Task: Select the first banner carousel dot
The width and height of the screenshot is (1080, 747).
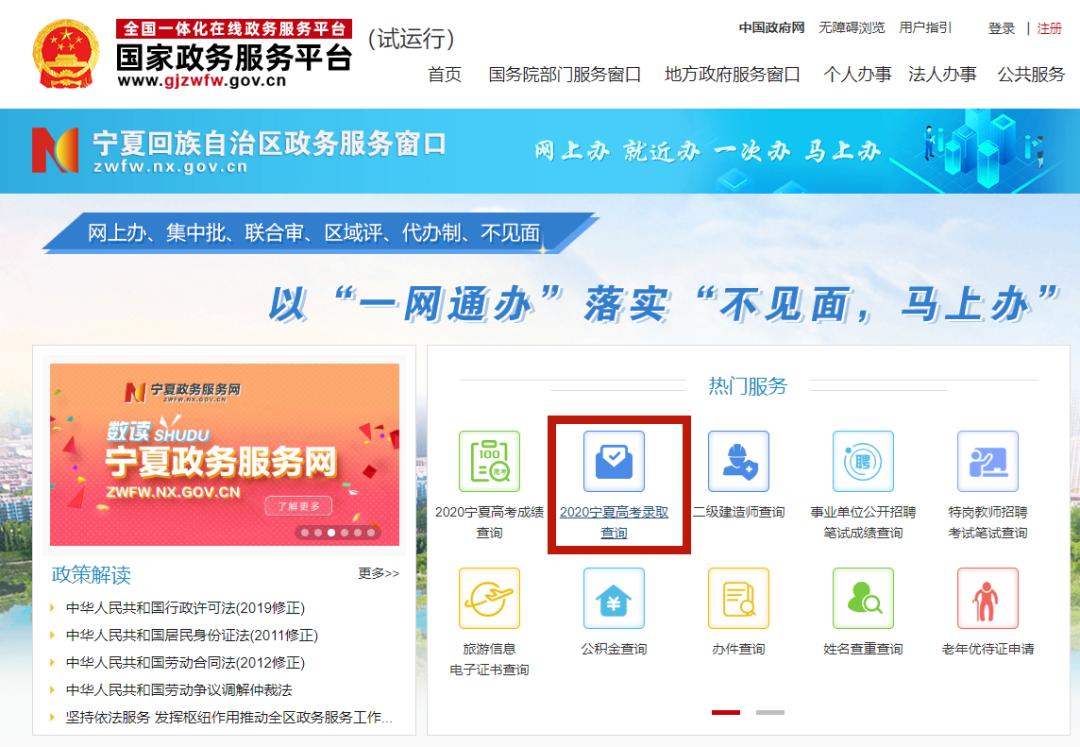Action: pos(306,533)
